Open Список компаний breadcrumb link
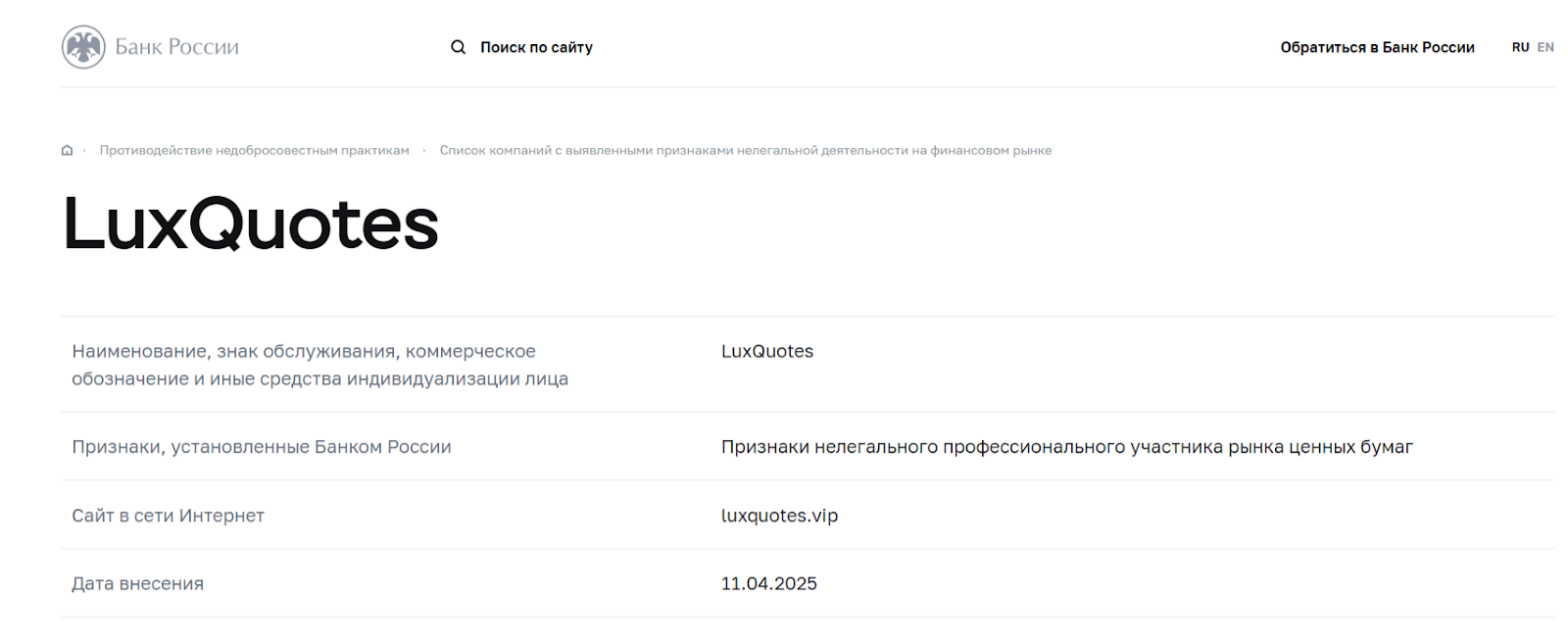Image resolution: width=1568 pixels, height=642 pixels. 746,150
